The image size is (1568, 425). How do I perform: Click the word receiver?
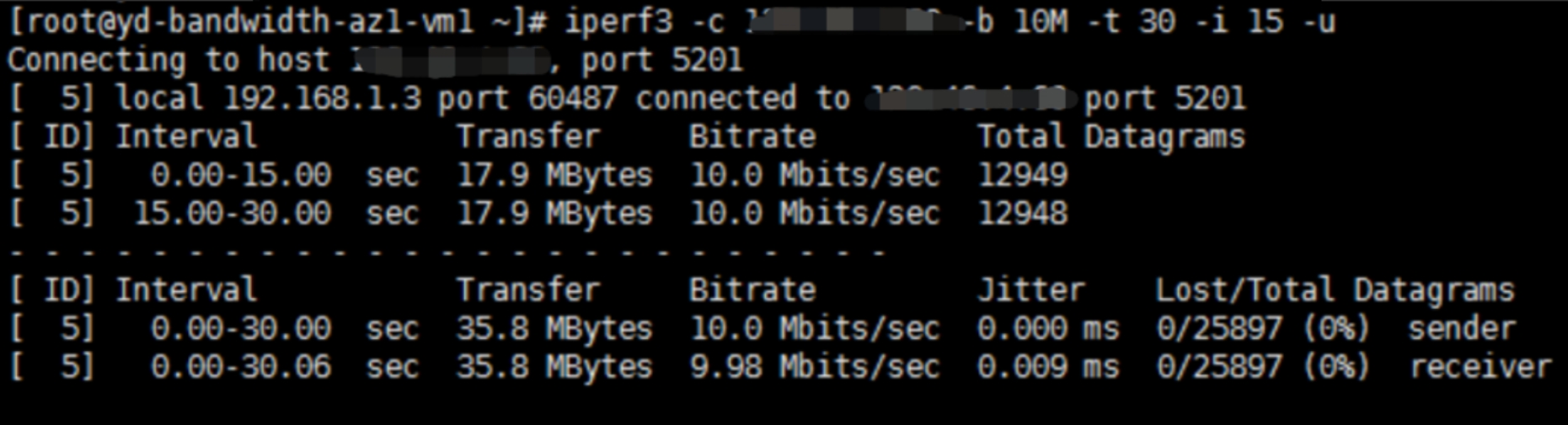pyautogui.click(x=1480, y=367)
